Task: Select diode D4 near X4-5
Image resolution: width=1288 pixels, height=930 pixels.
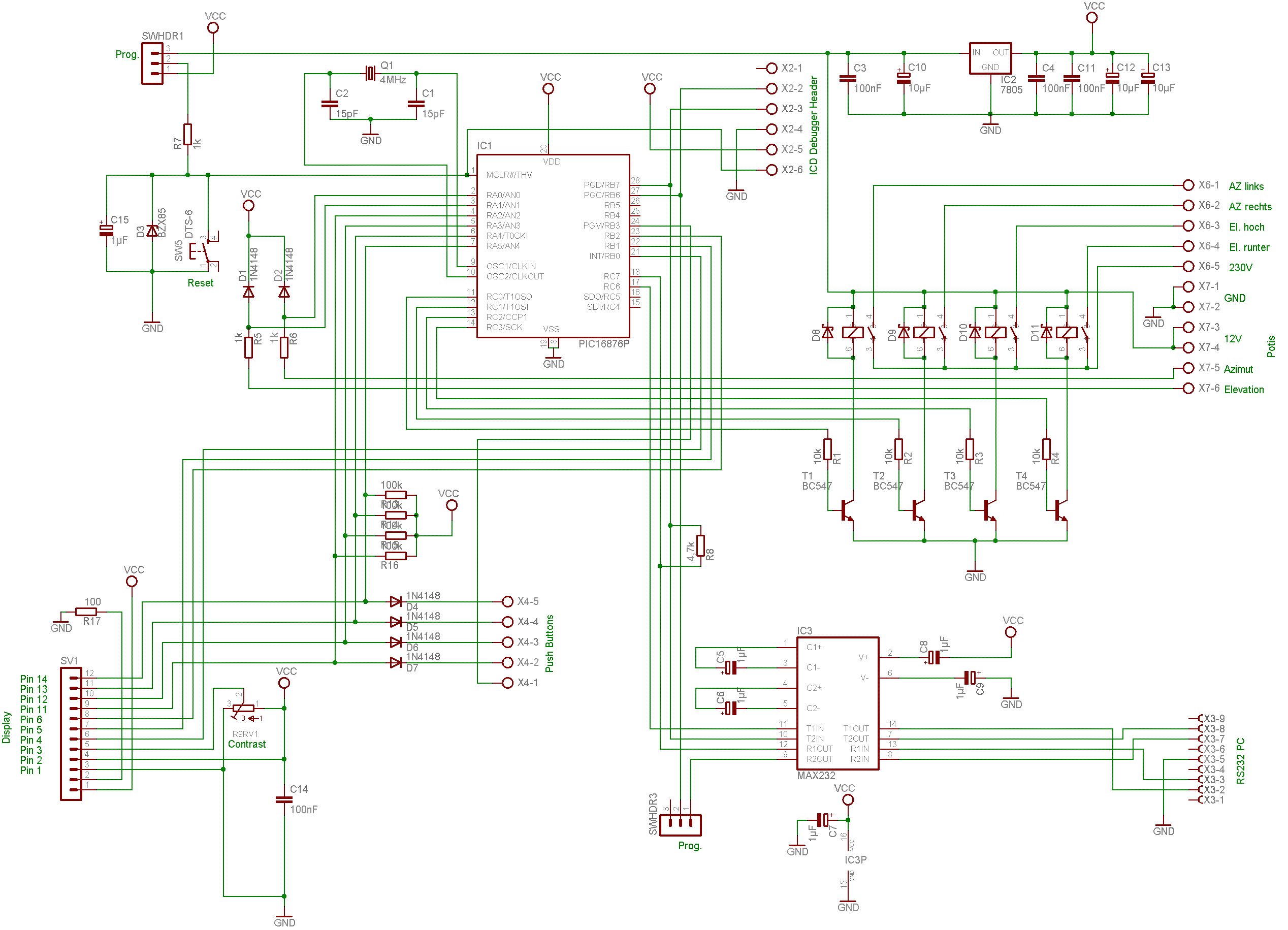Action: click(x=396, y=601)
